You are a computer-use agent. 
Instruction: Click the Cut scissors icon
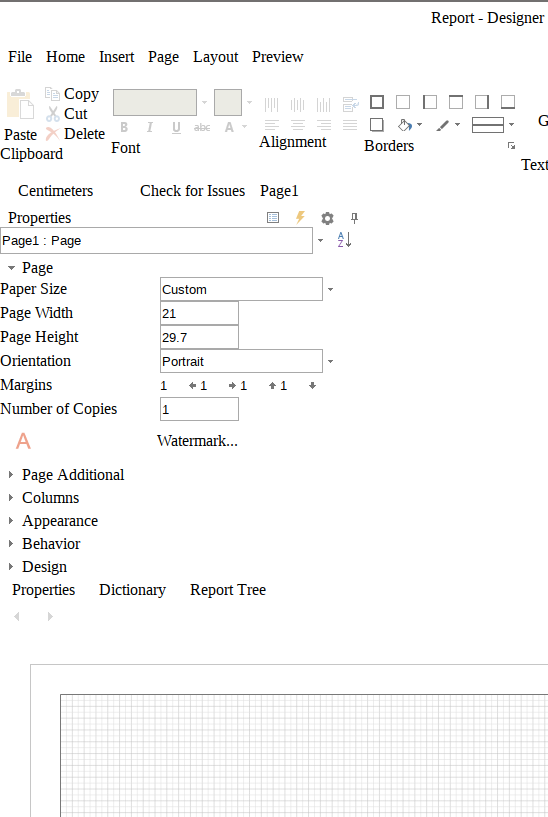pyautogui.click(x=53, y=114)
